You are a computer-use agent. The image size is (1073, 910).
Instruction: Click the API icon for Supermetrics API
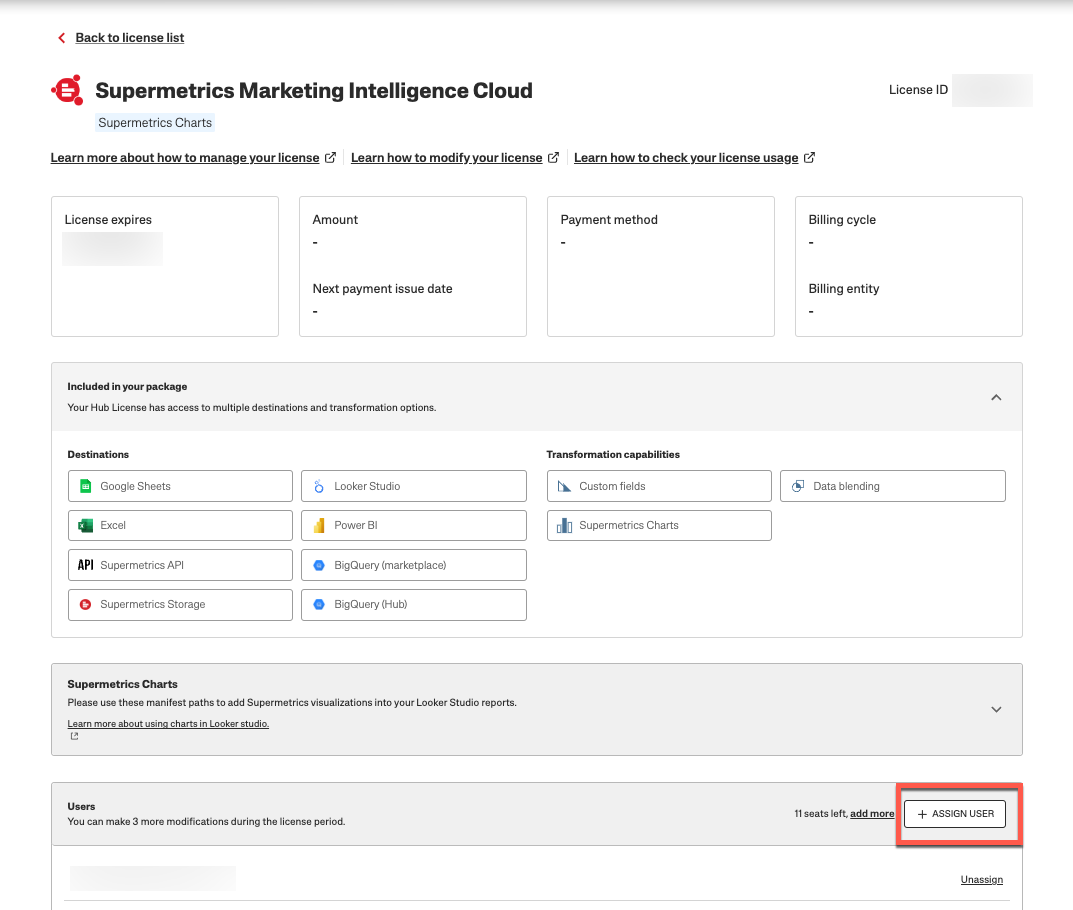point(86,565)
